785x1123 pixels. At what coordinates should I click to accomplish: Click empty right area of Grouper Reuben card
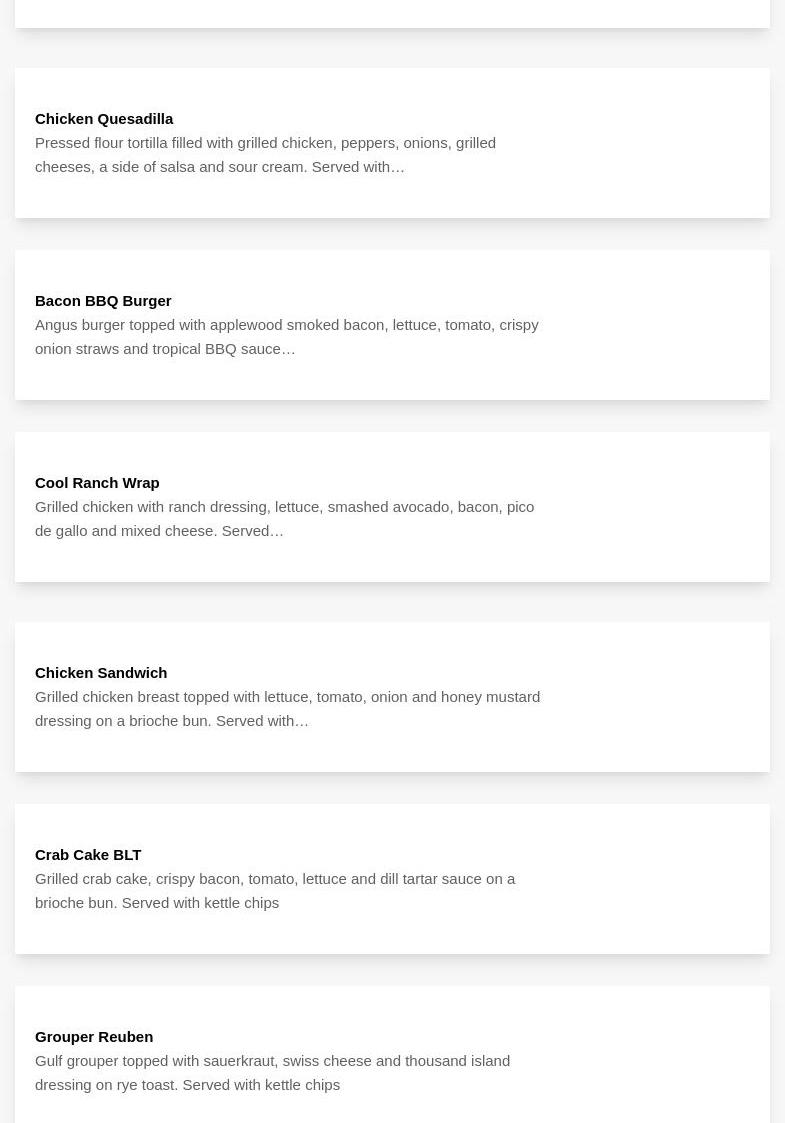655,1054
